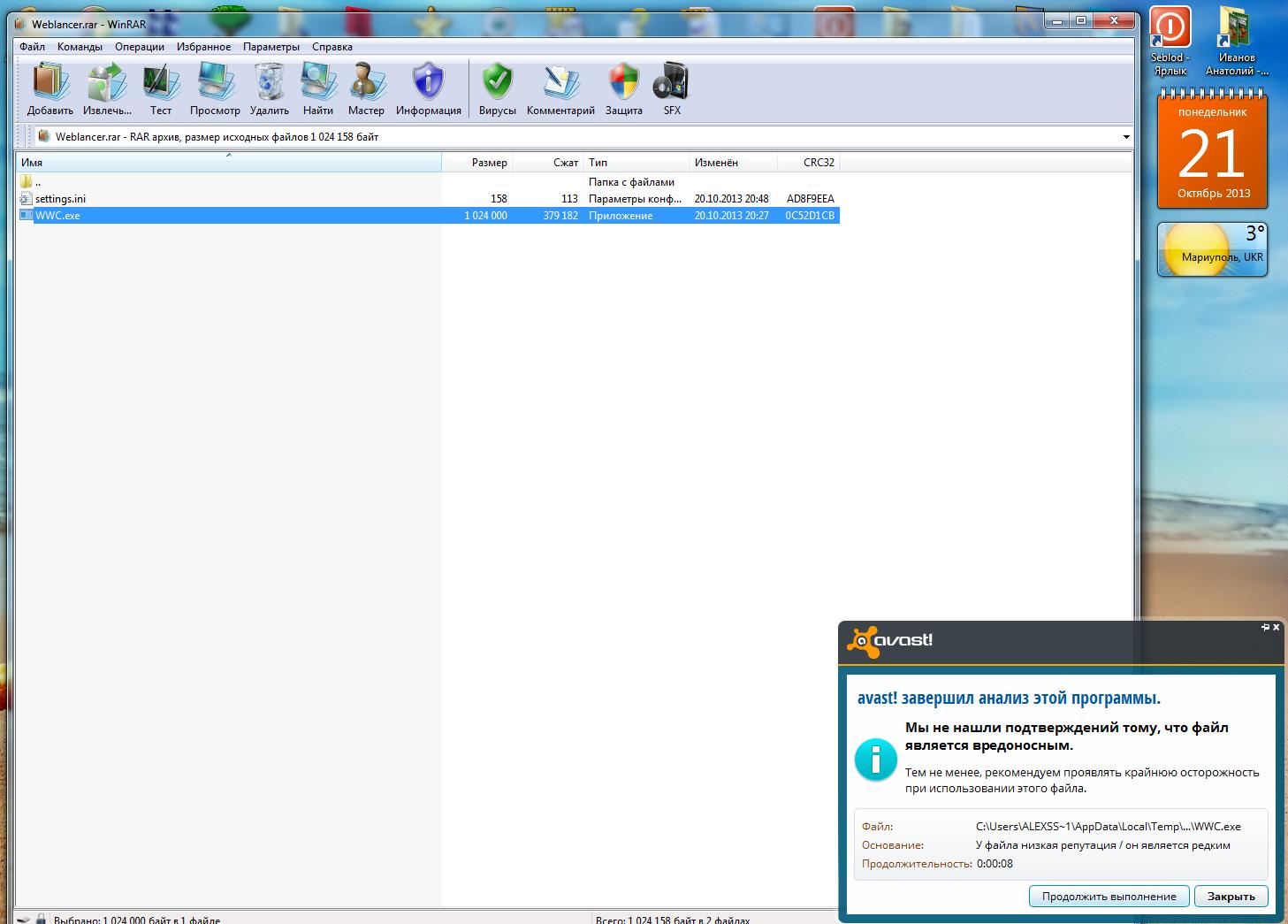Open the Файл menu
Image resolution: width=1288 pixels, height=924 pixels.
coord(32,47)
